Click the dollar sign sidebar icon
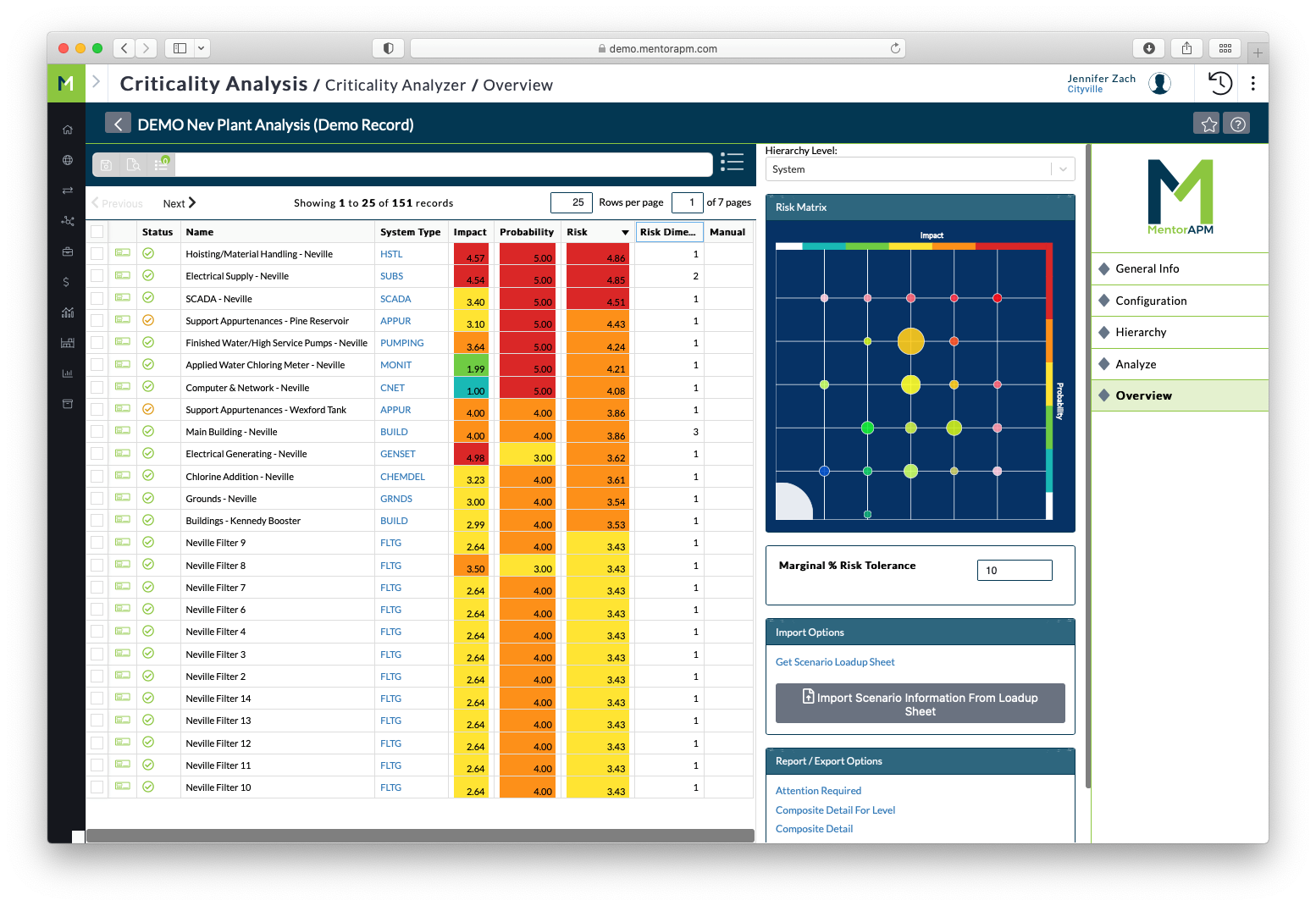 click(67, 282)
